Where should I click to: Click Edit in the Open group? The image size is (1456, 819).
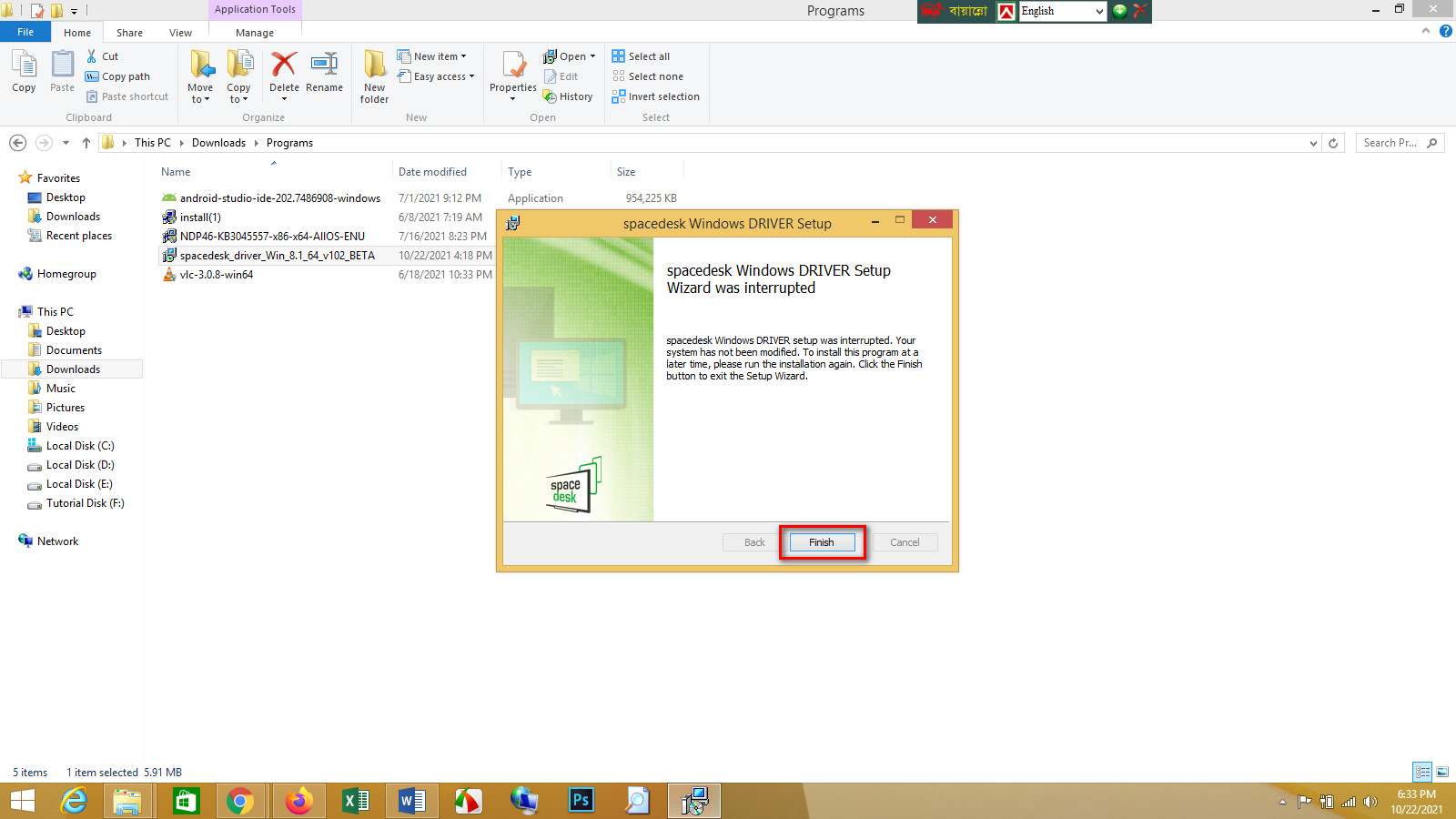click(561, 76)
